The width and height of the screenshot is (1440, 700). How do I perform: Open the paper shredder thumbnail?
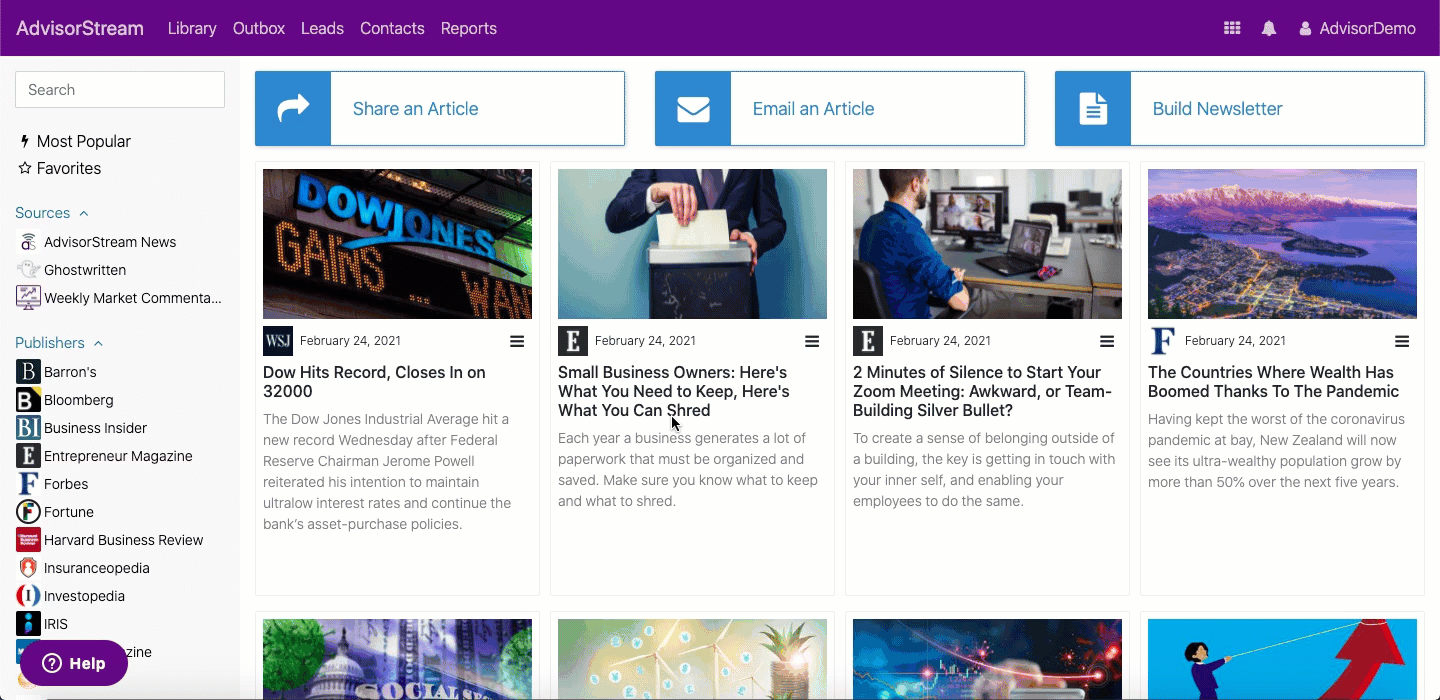(692, 244)
